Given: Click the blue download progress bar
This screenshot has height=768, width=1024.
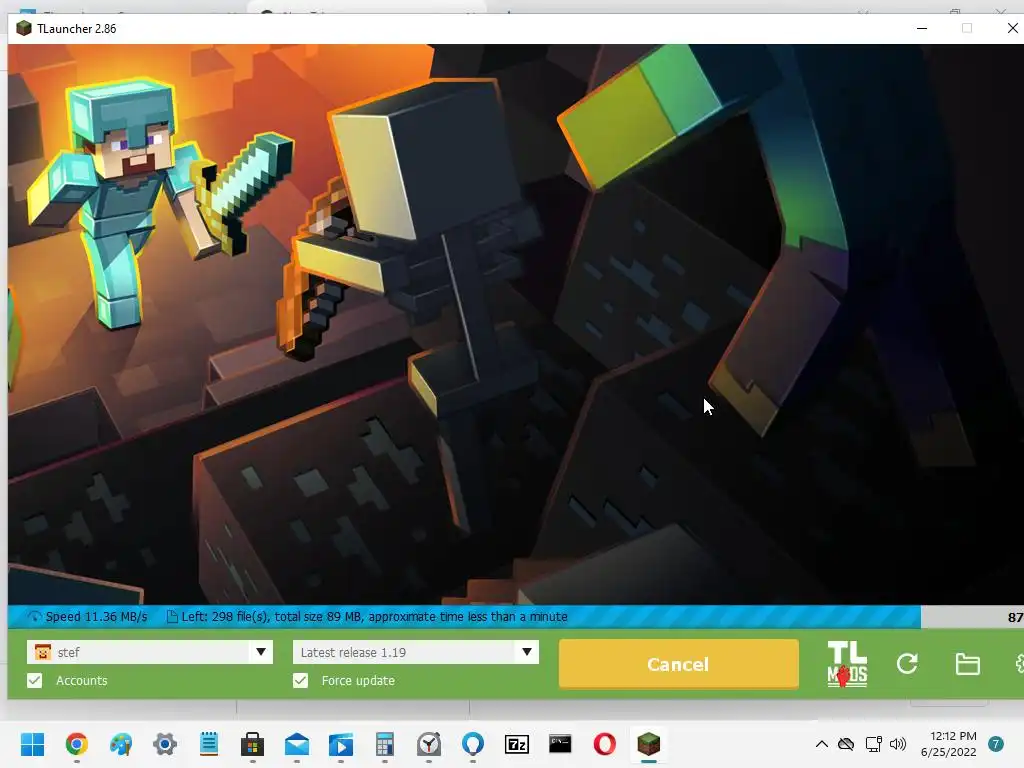Looking at the screenshot, I should pyautogui.click(x=464, y=616).
